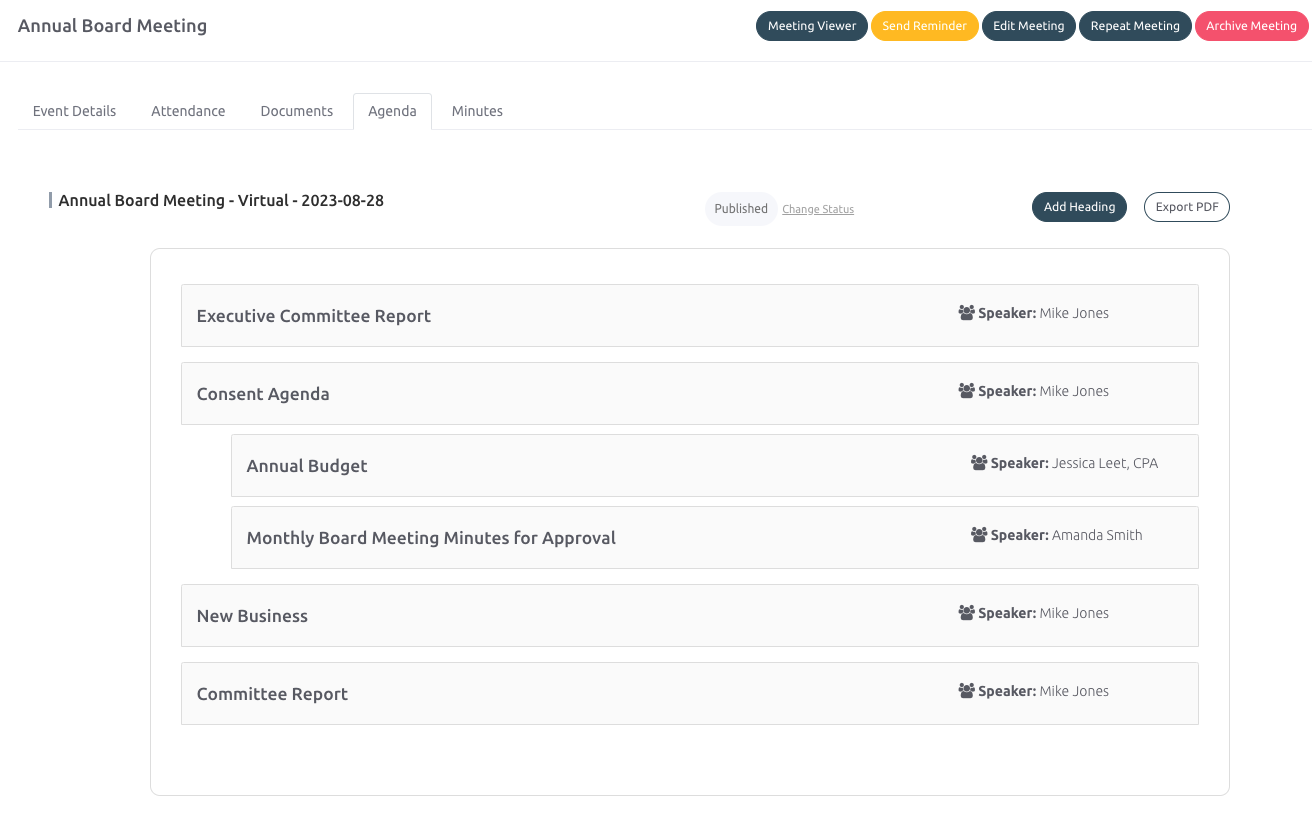Click the Change Status link
The image size is (1312, 818).
pos(817,209)
